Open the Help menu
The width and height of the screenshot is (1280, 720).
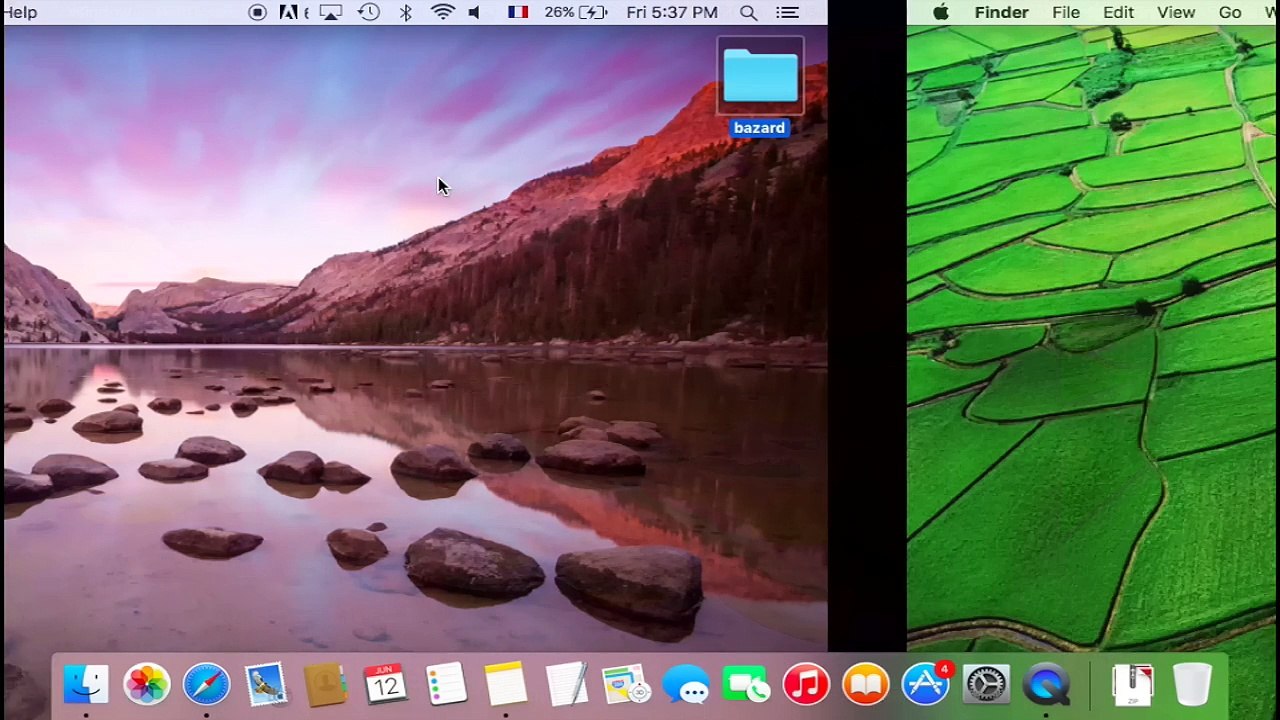20,12
